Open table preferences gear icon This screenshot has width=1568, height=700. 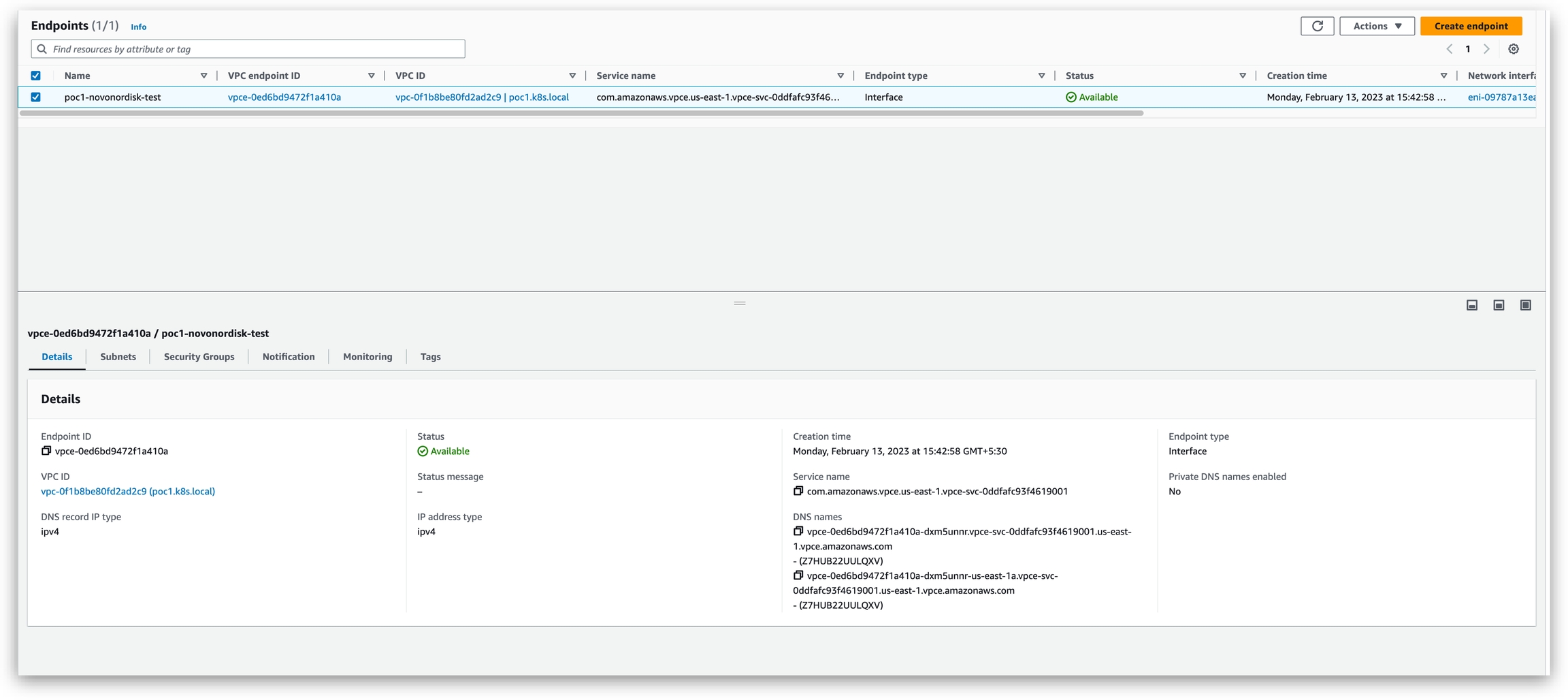click(1514, 49)
